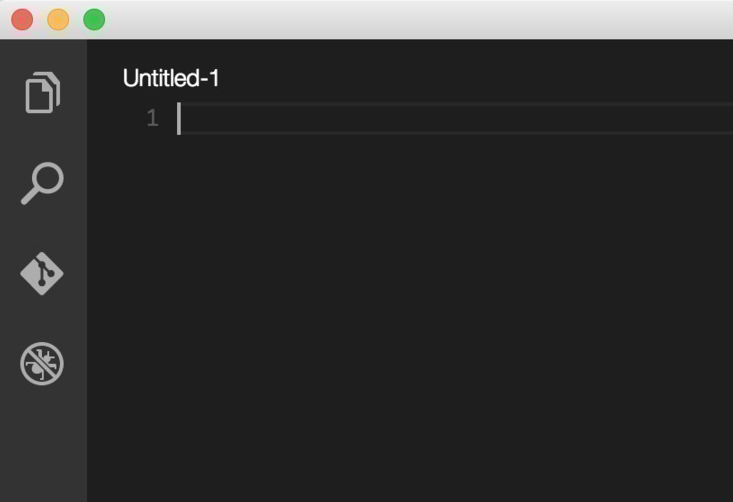This screenshot has height=502, width=733.
Task: Click the gap between Explorer and Search icons
Action: click(43, 138)
